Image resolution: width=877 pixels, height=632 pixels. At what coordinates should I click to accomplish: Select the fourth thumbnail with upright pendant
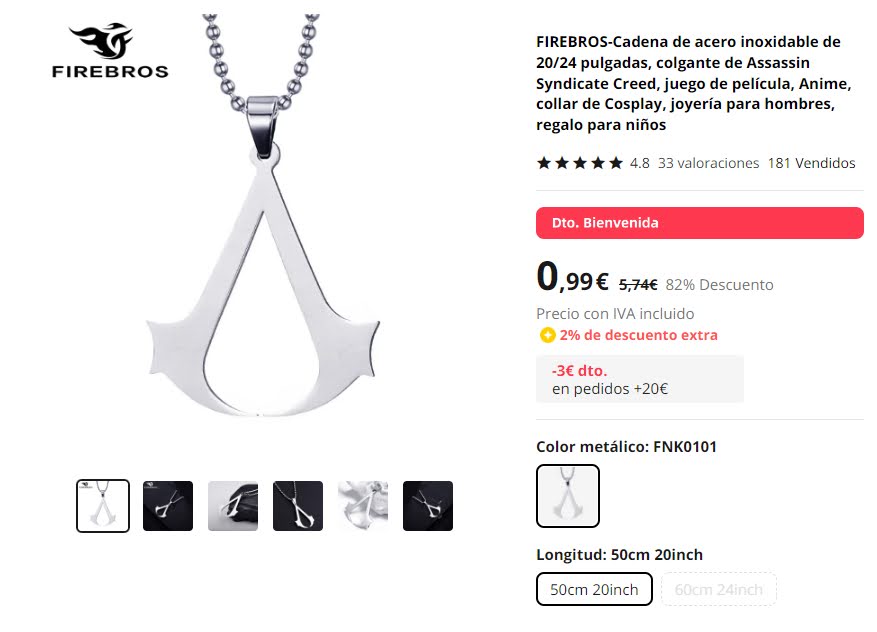click(298, 506)
